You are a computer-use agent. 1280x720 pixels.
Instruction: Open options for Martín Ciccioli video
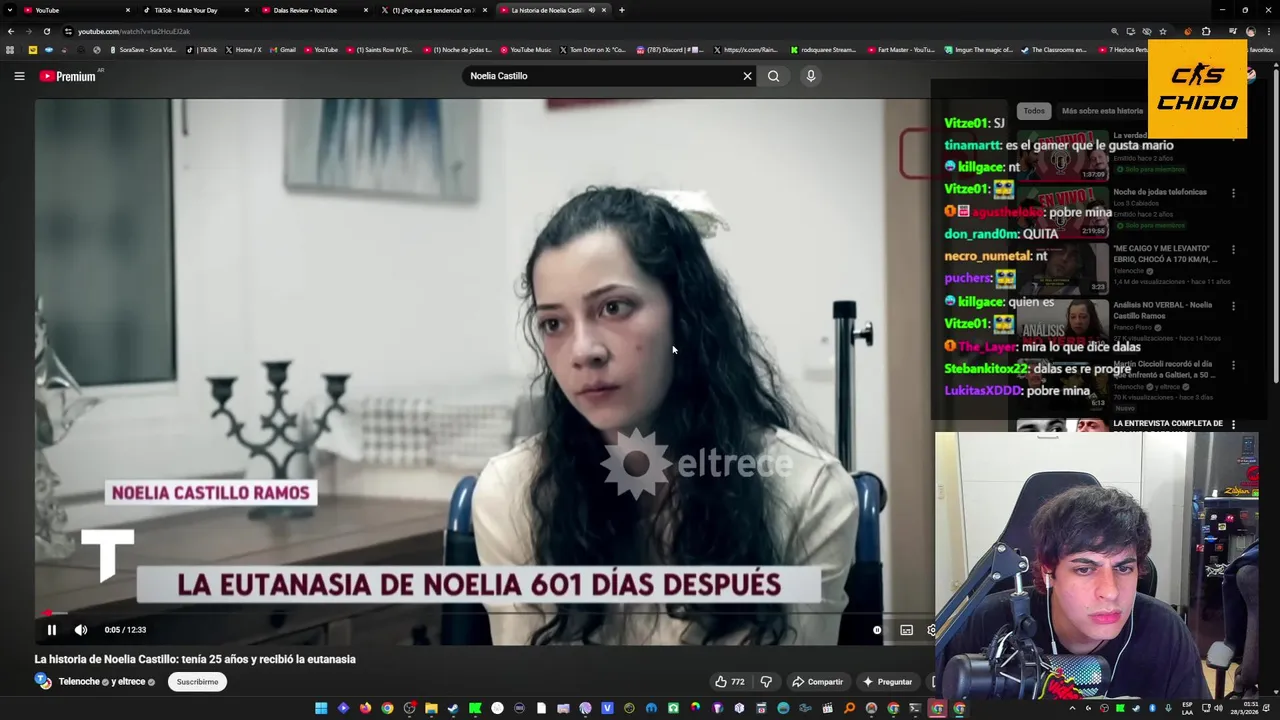pos(1233,366)
